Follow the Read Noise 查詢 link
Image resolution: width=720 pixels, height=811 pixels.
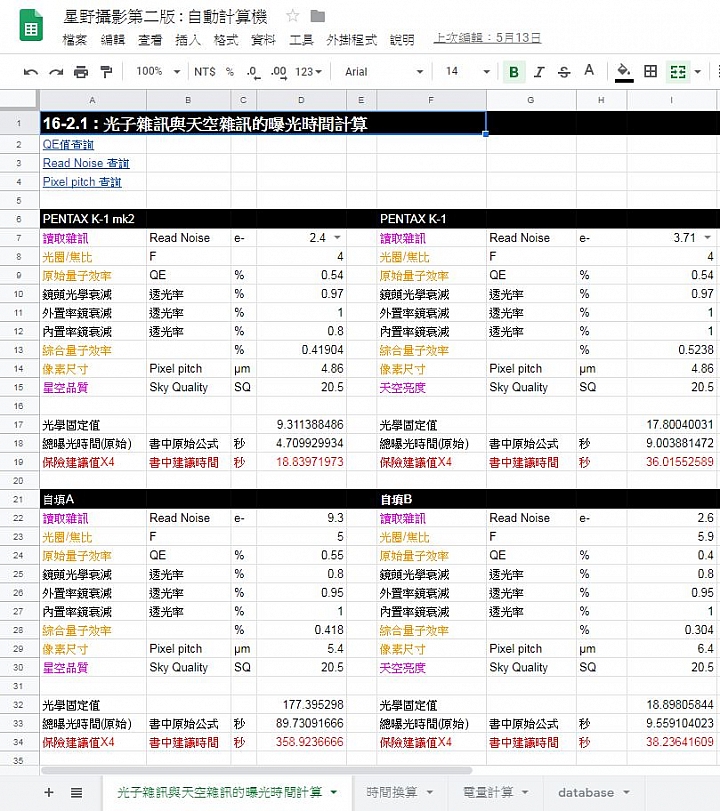pos(86,163)
